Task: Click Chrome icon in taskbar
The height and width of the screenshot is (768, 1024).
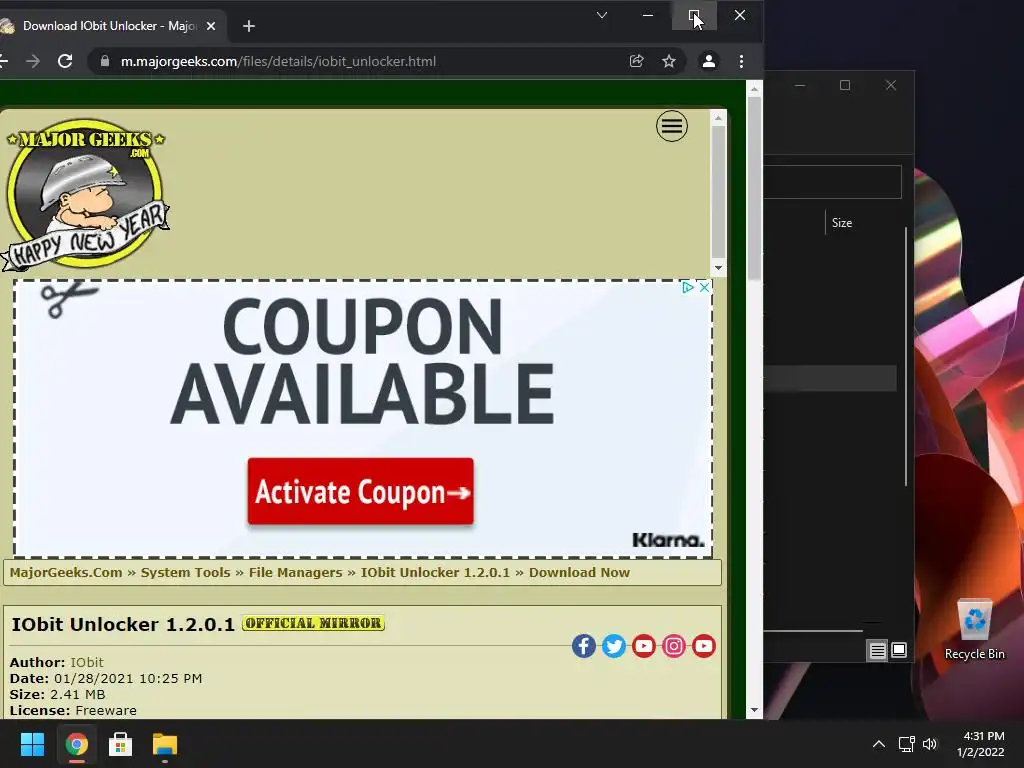Action: [76, 744]
